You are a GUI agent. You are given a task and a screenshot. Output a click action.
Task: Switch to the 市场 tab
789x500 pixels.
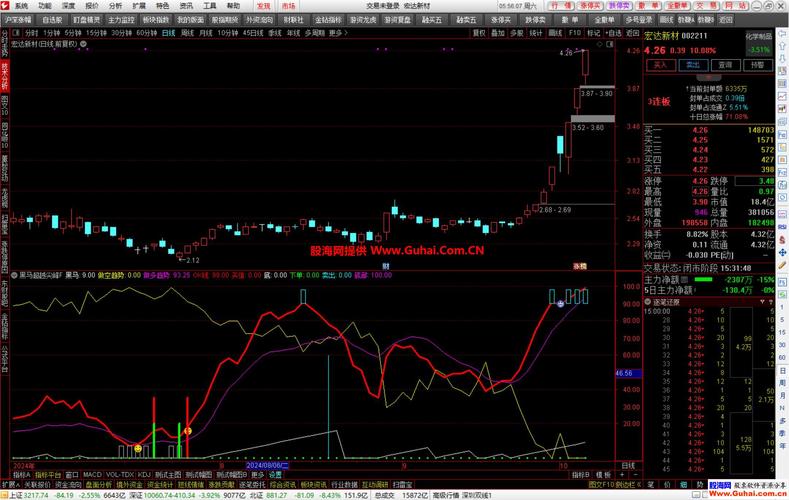point(288,6)
